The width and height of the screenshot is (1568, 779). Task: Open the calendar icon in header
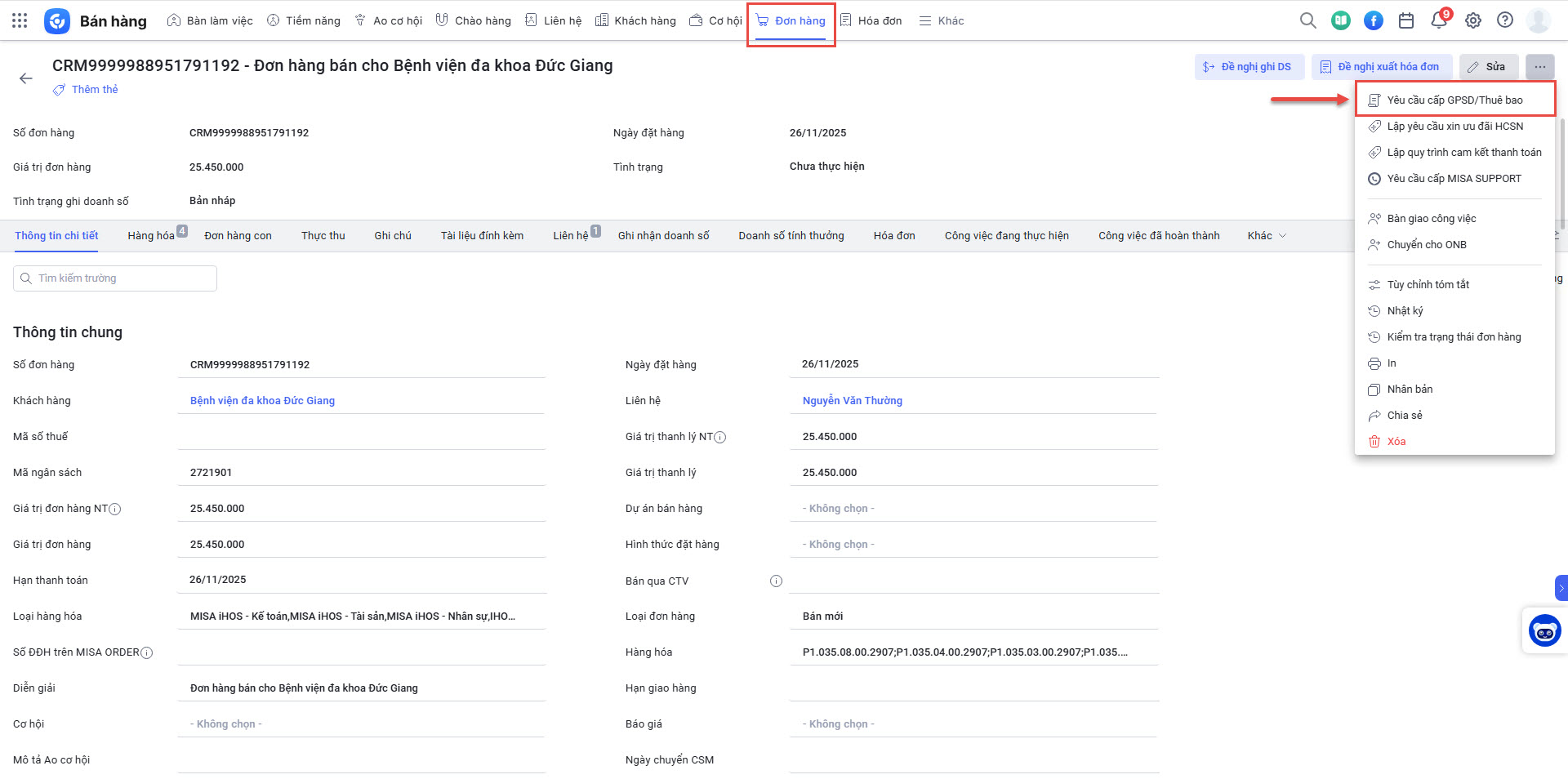coord(1406,20)
